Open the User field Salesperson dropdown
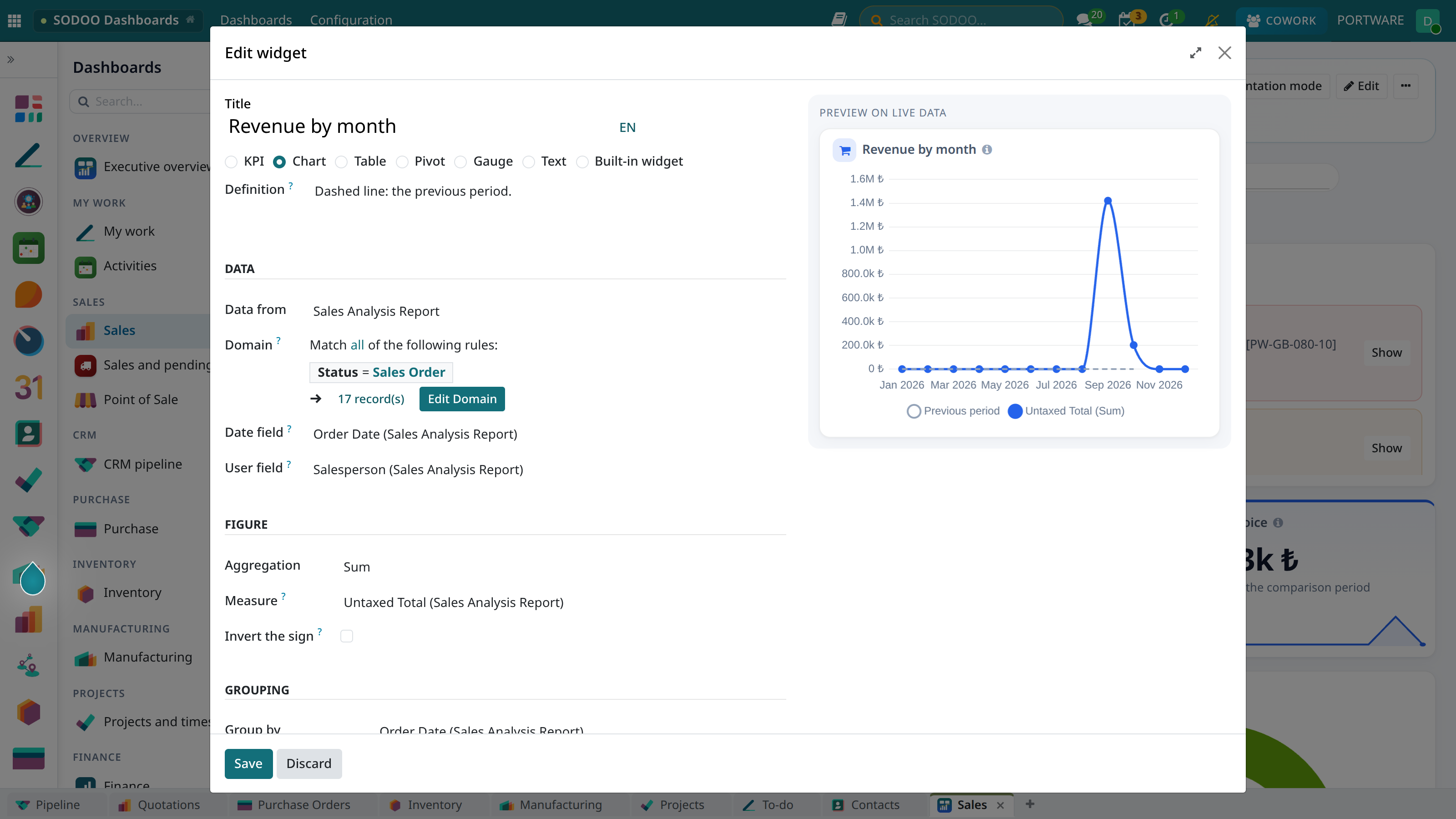The image size is (1456, 819). [548, 469]
